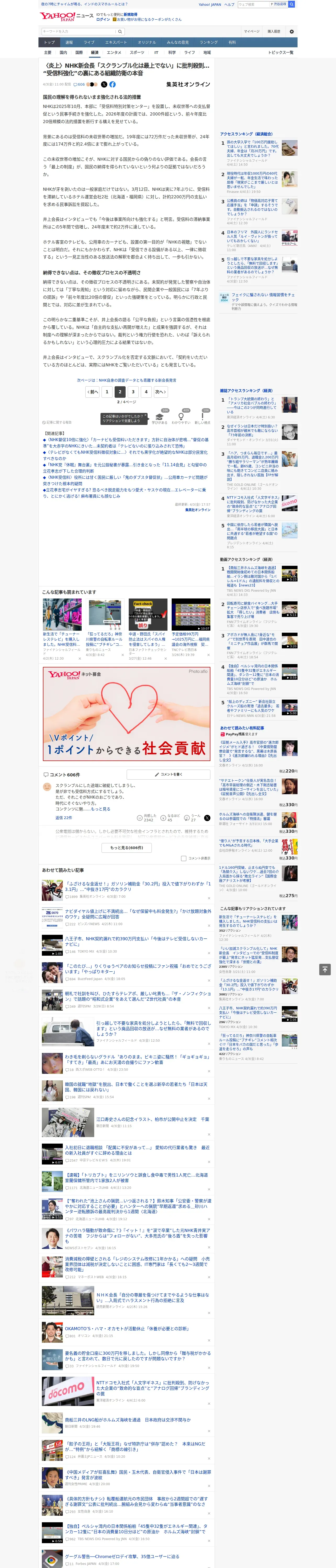Share the article on X

(104, 85)
